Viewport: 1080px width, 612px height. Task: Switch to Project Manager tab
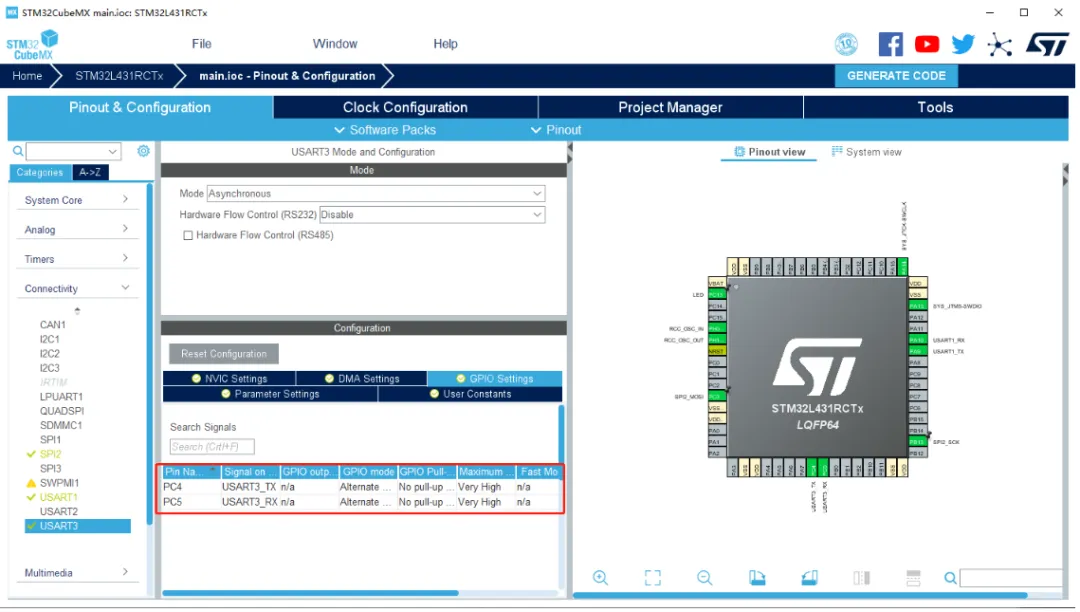(x=670, y=107)
